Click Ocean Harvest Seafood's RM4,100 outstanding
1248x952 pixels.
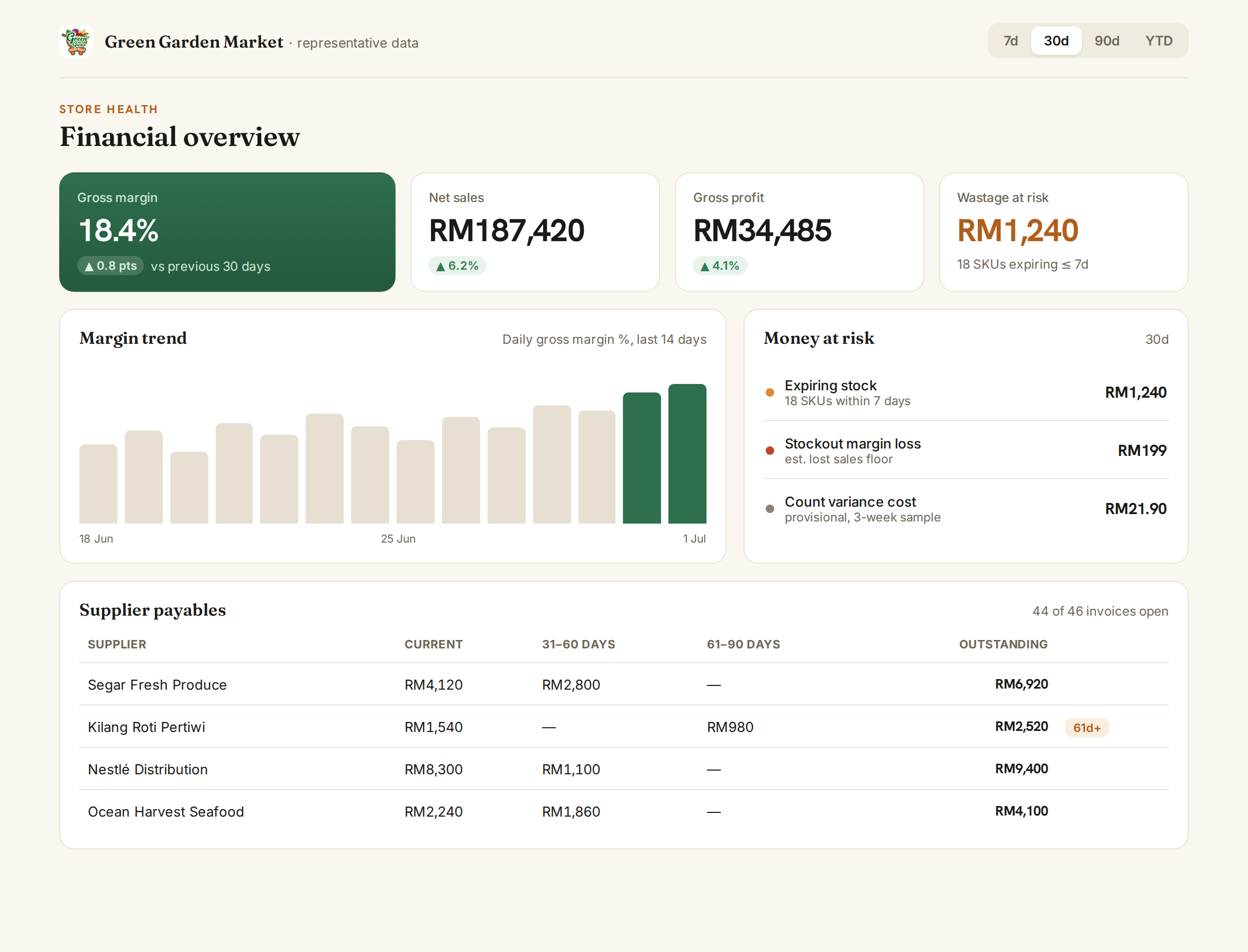click(x=1021, y=811)
